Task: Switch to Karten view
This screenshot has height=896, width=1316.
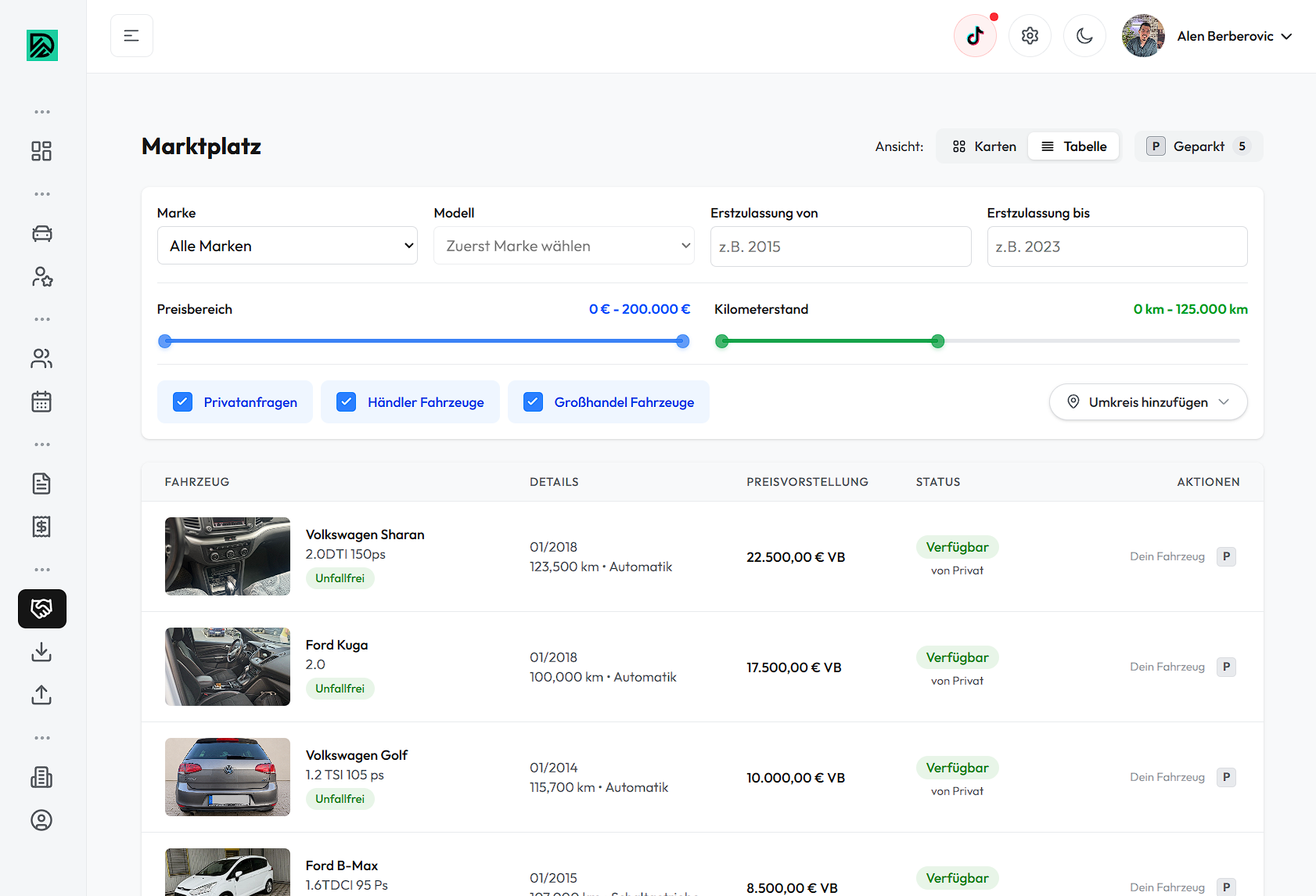Action: [984, 146]
